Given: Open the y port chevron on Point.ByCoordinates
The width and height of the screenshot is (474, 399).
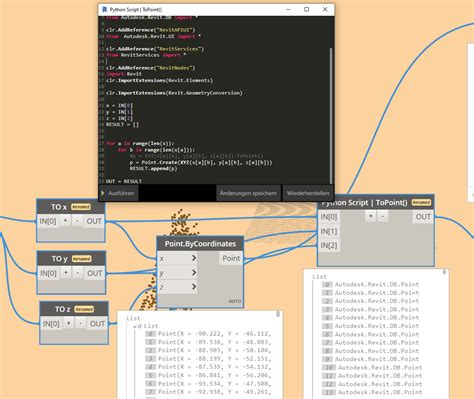Looking at the screenshot, I should pyautogui.click(x=194, y=273).
